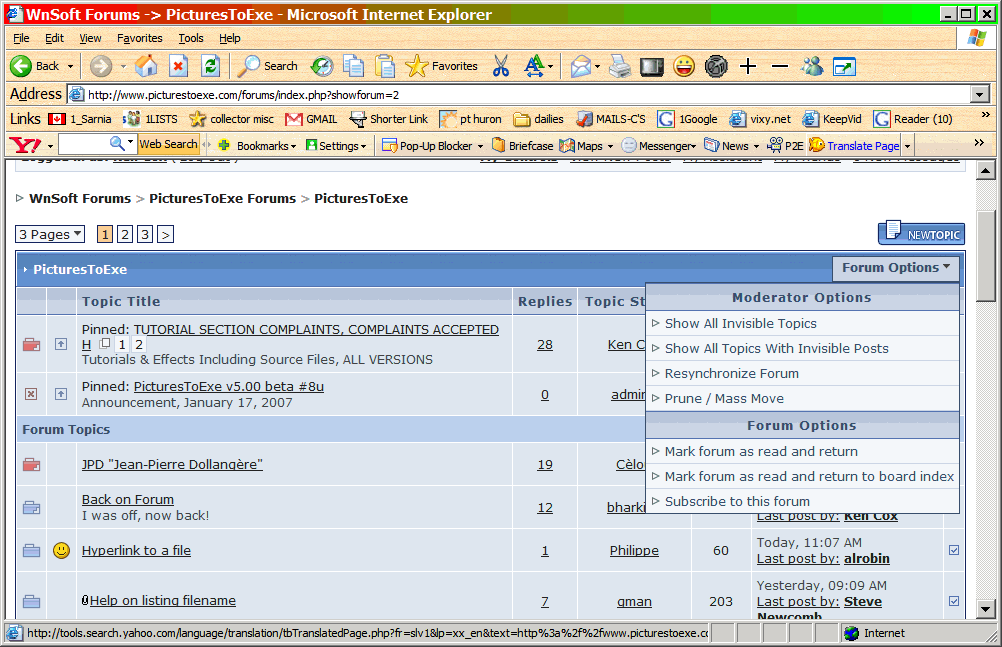Viewport: 1002px width, 647px height.
Task: Click the plus zoom-in icon
Action: (x=748, y=66)
